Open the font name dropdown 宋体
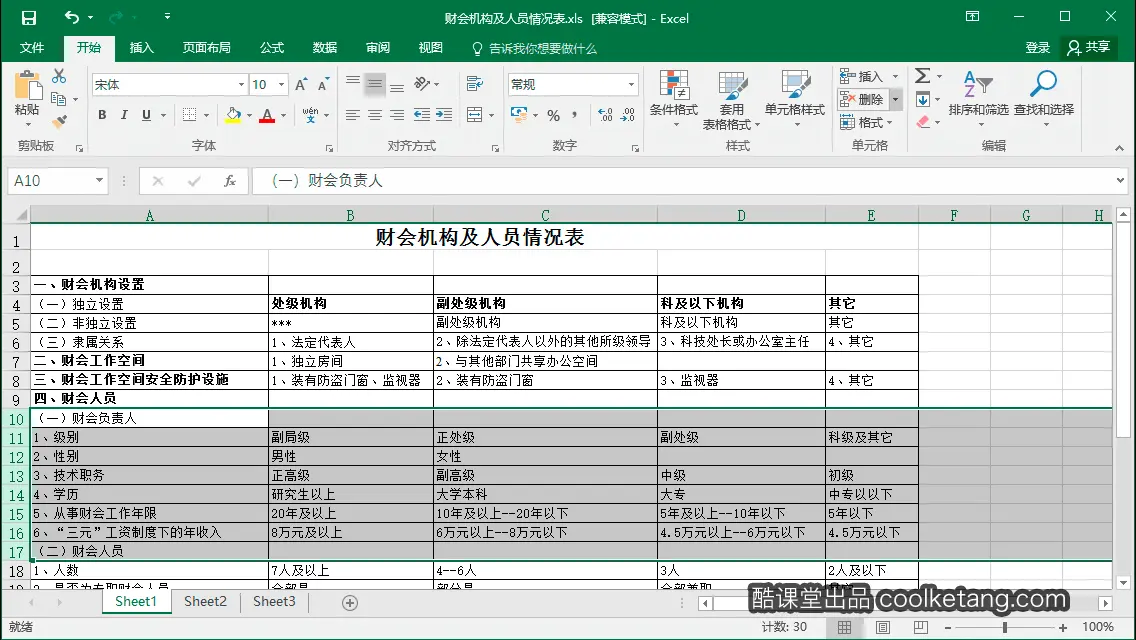This screenshot has width=1136, height=640. 241,85
